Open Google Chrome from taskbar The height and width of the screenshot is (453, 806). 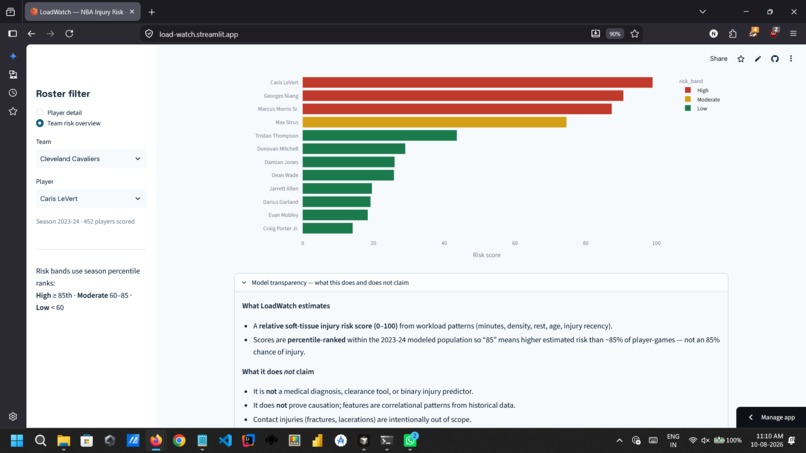(x=179, y=441)
